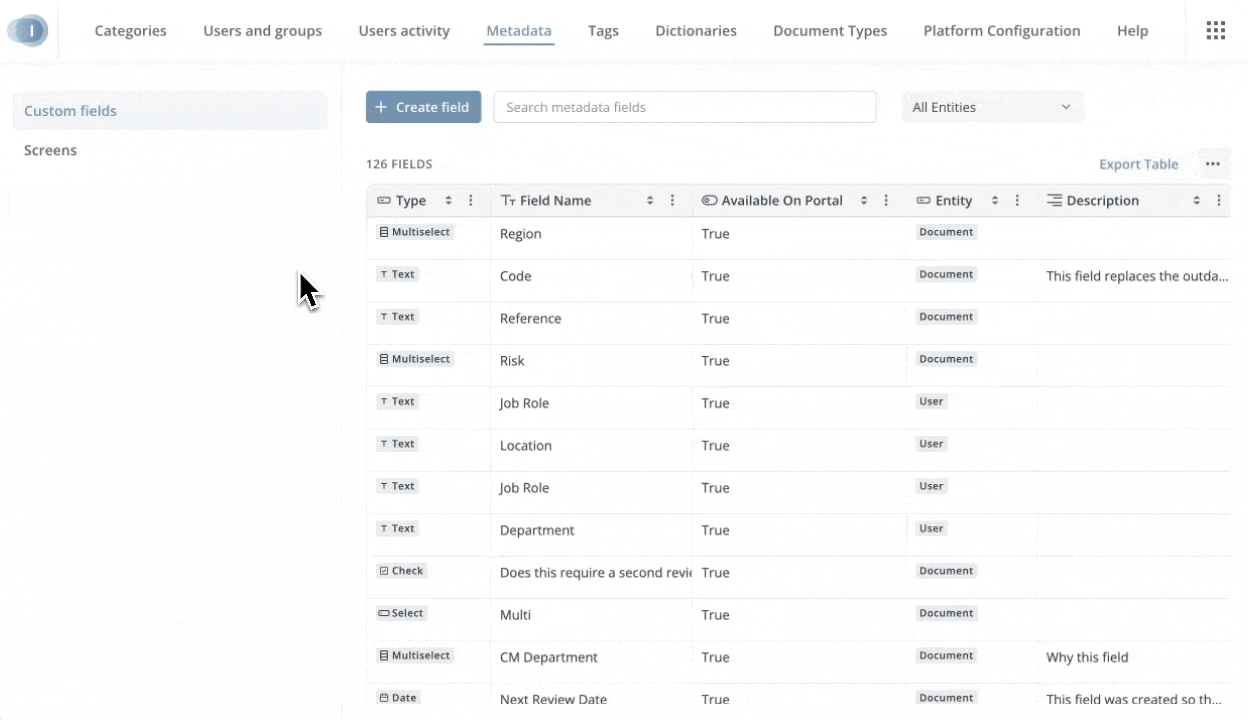Open Description column three-dot menu
This screenshot has width=1248, height=720.
(x=1218, y=201)
